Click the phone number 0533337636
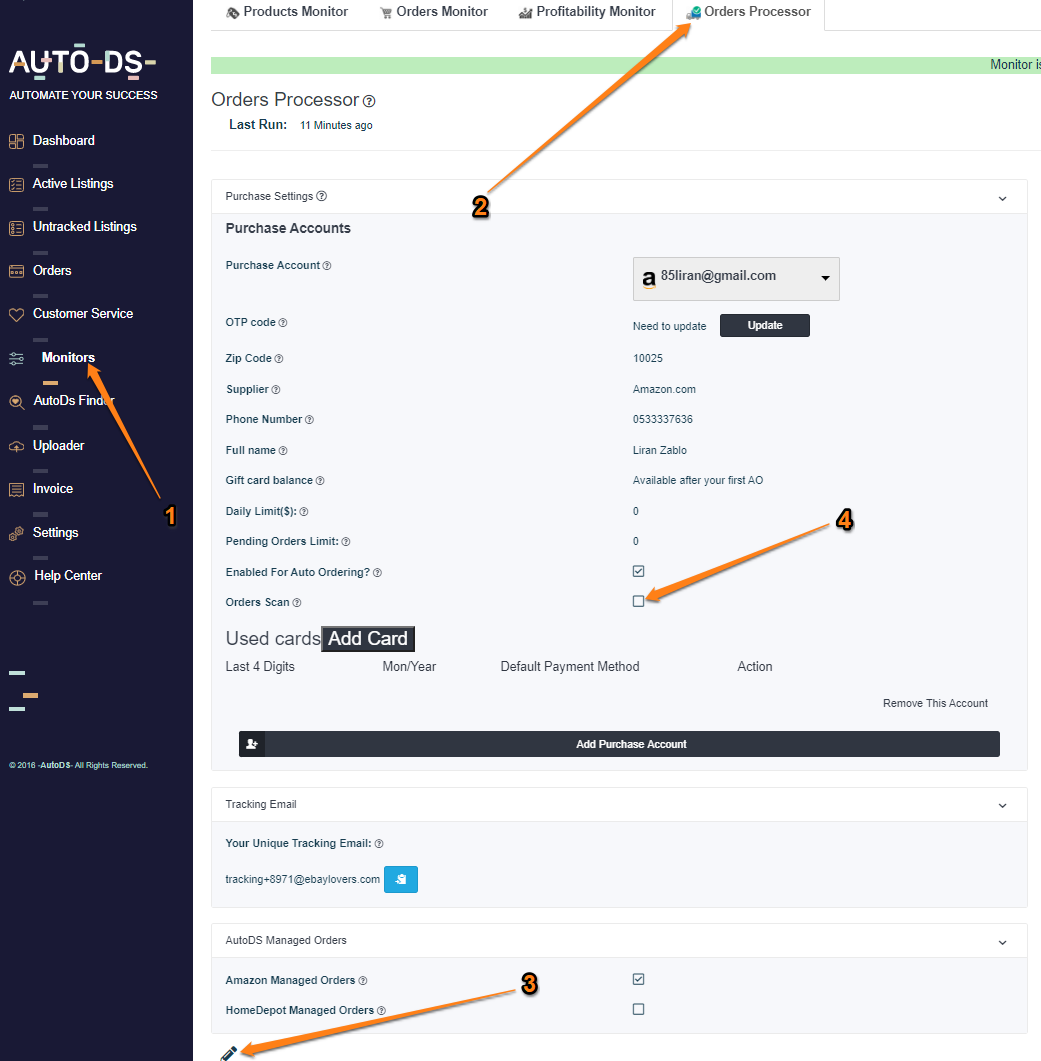1041x1061 pixels. click(x=663, y=420)
